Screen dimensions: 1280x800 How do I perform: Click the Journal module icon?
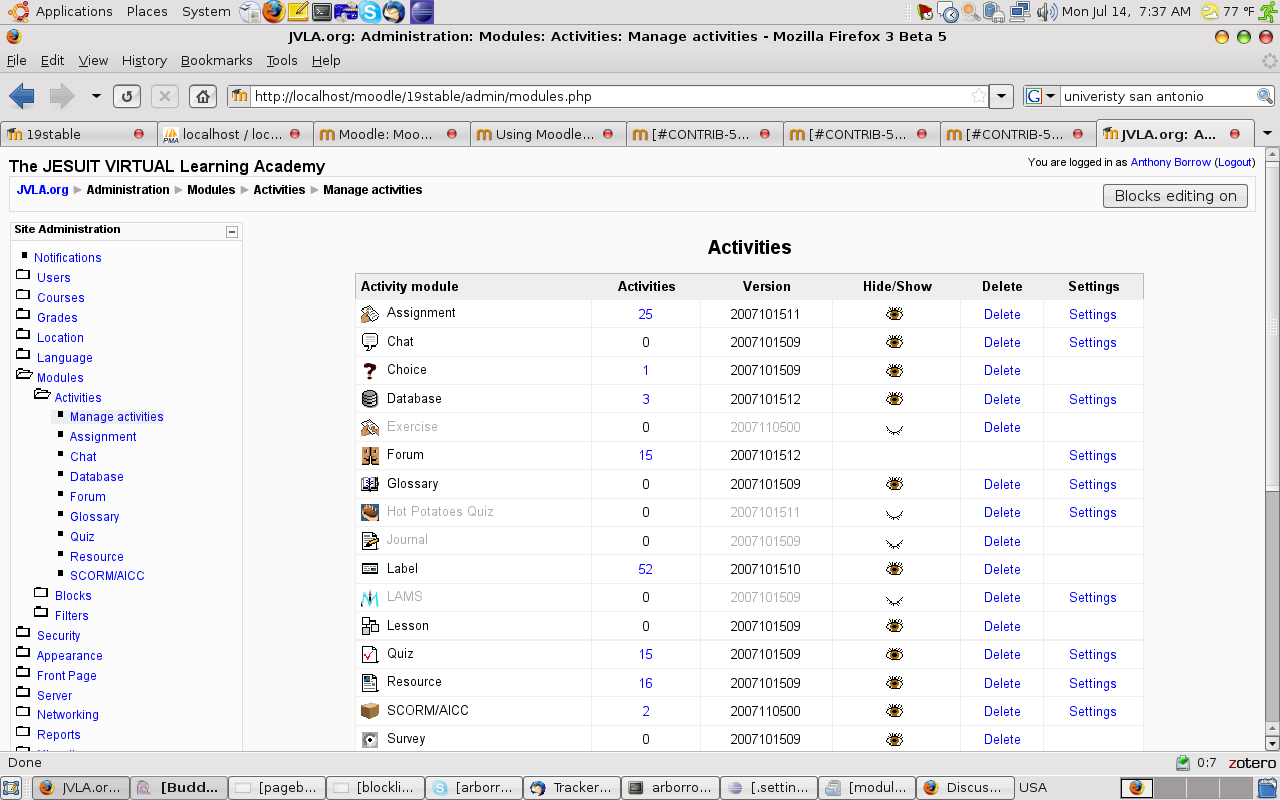370,541
